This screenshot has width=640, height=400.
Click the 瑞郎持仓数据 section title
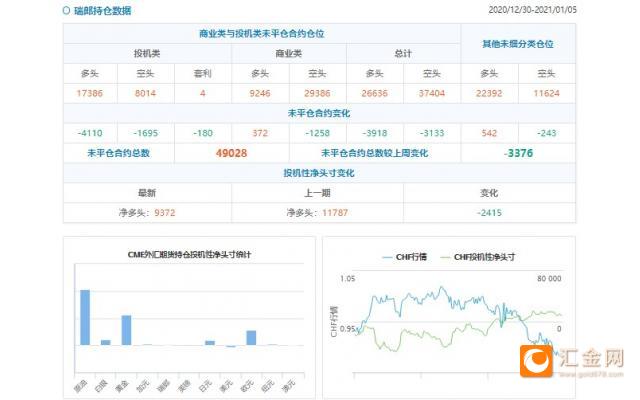pyautogui.click(x=102, y=11)
